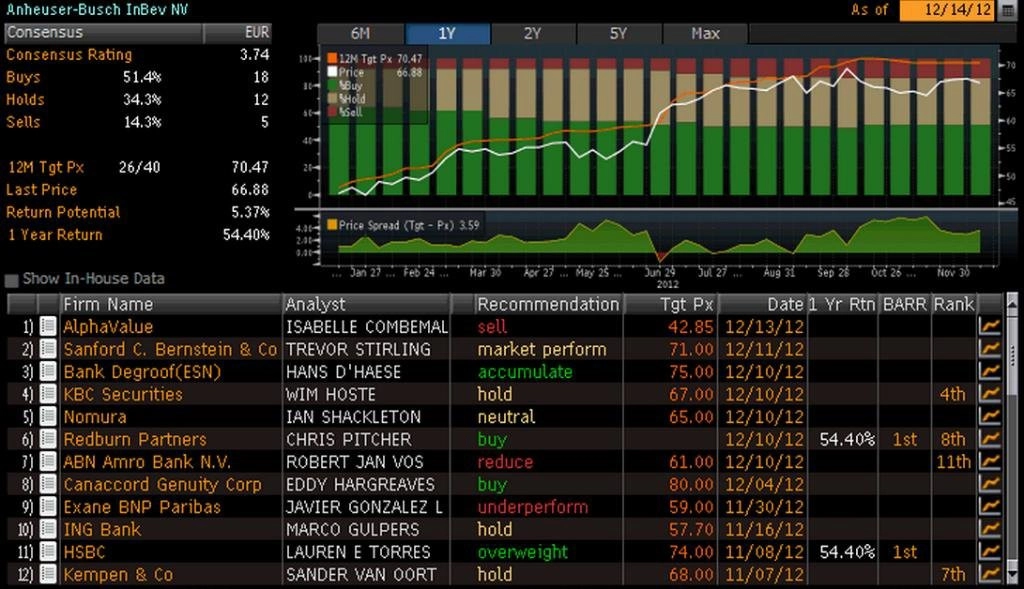Enable Show In-House Data checkbox

[x=11, y=280]
